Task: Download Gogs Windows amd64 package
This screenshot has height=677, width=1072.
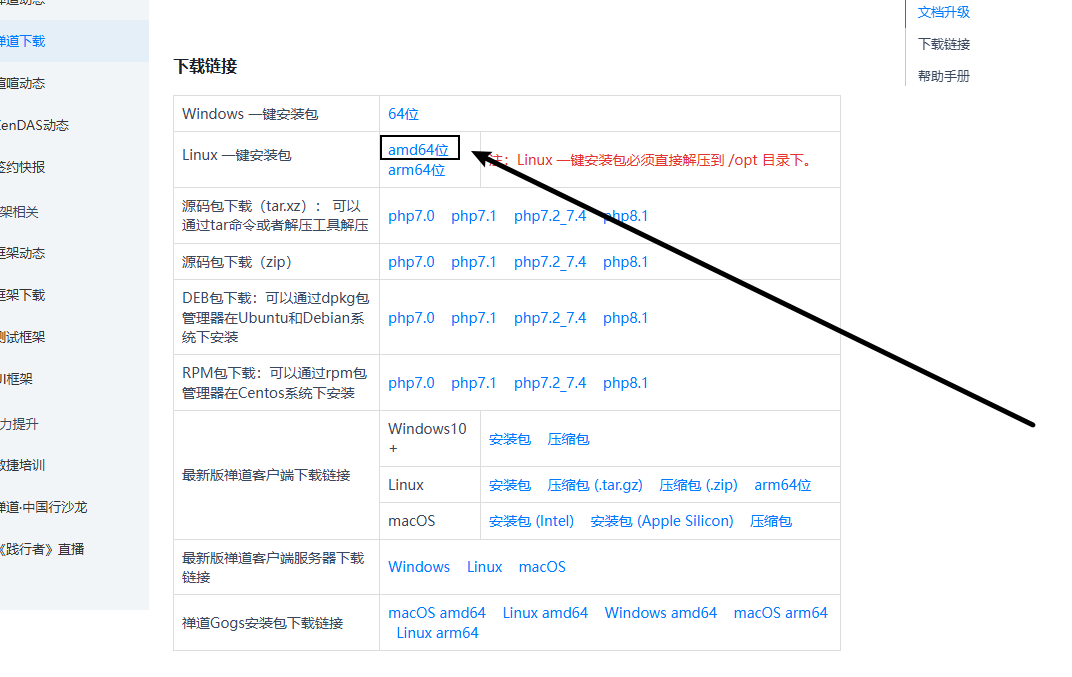Action: (660, 613)
